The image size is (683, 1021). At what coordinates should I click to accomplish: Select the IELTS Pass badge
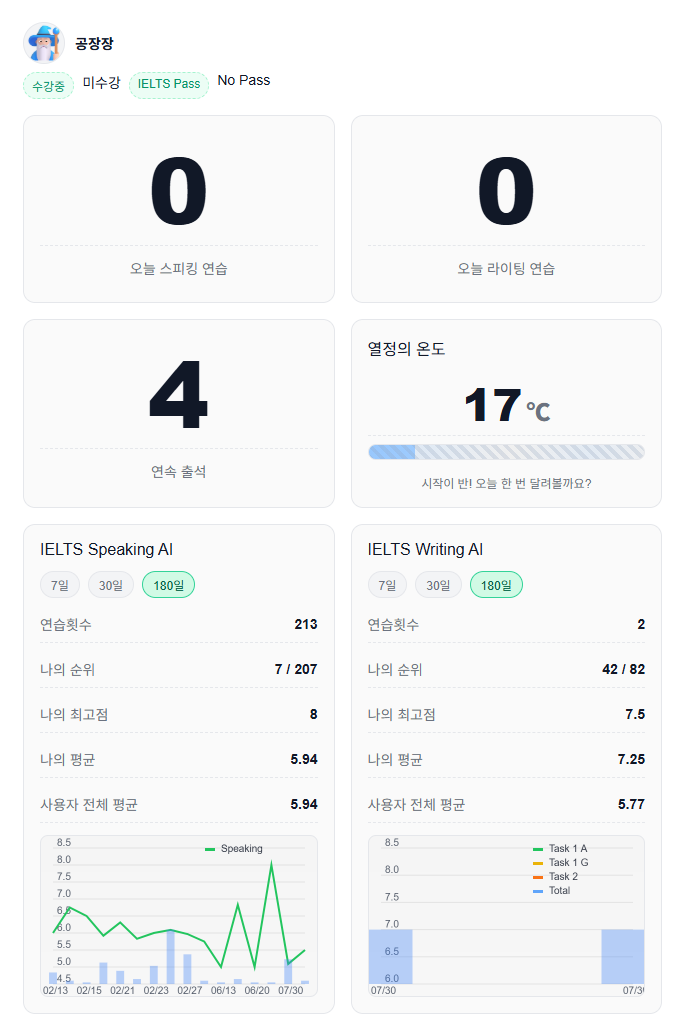(x=169, y=85)
